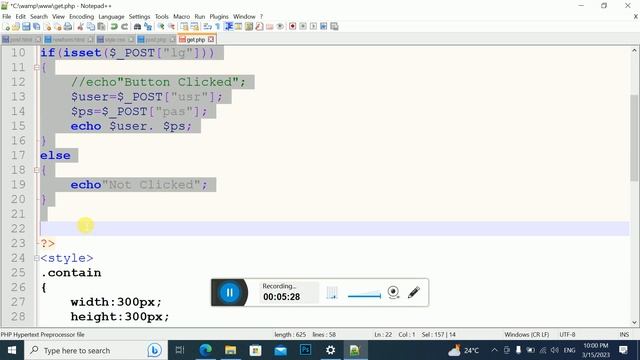Image resolution: width=640 pixels, height=360 pixels.
Task: Redo the edit via toolbar
Action: 124,27
